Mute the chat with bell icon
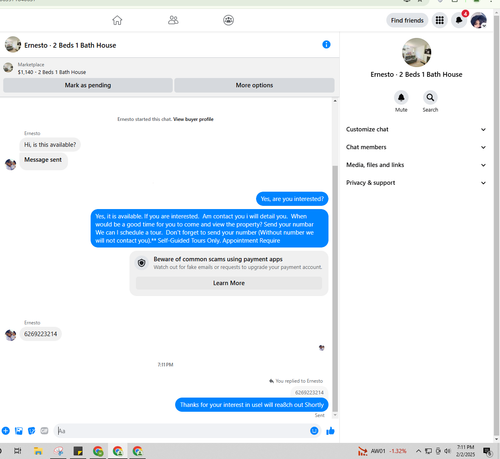This screenshot has width=500, height=459. (x=401, y=97)
